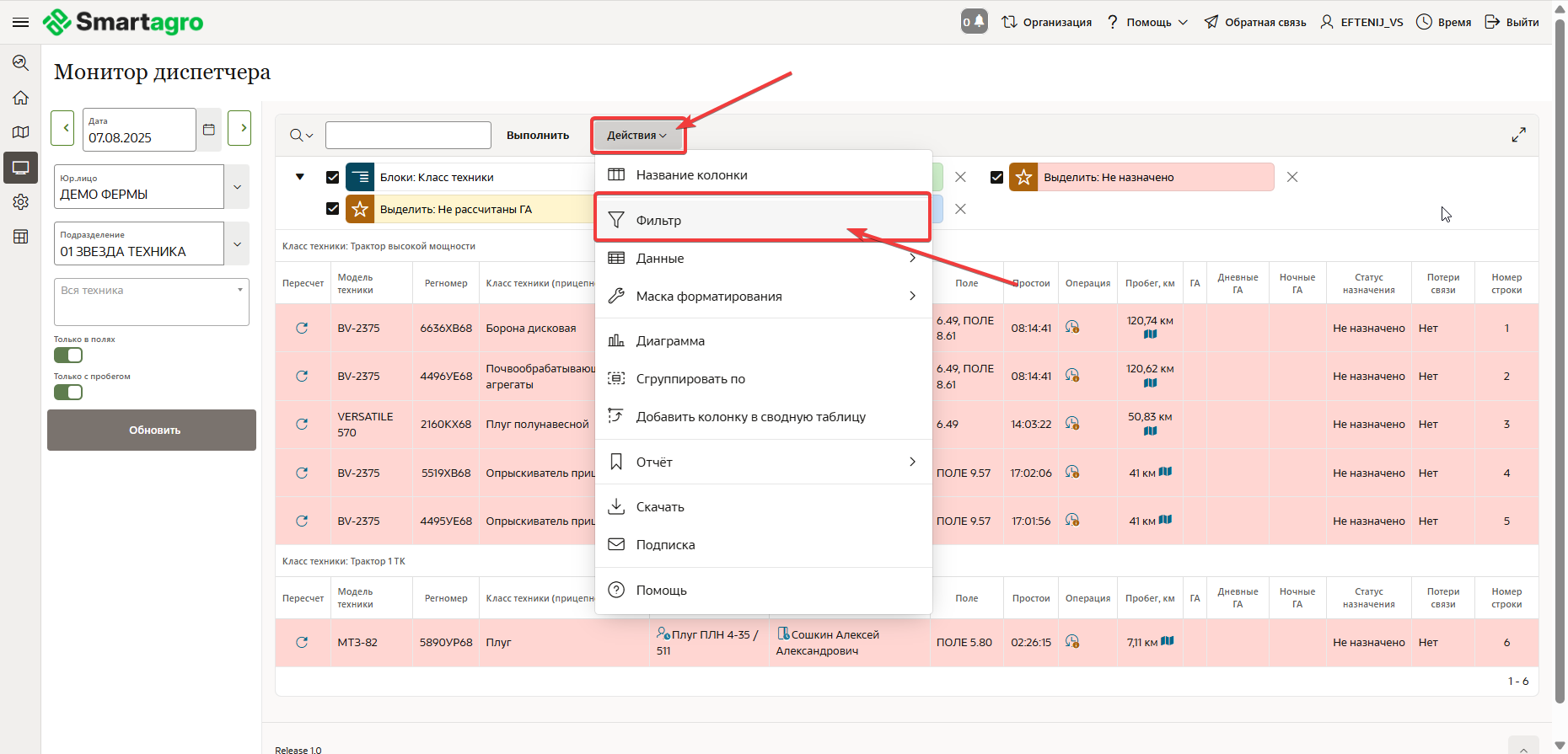Remove the 'Выделить: Не назначено' highlight
Viewport: 1568px width, 754px height.
[1291, 177]
